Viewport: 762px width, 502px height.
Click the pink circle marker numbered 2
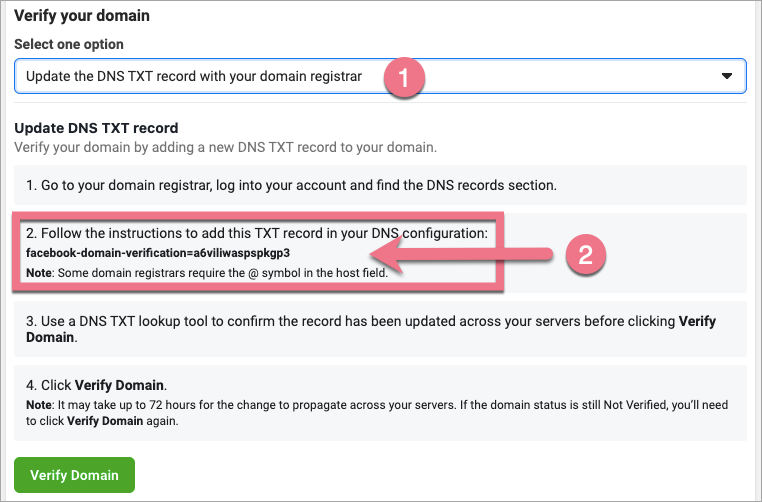point(586,254)
